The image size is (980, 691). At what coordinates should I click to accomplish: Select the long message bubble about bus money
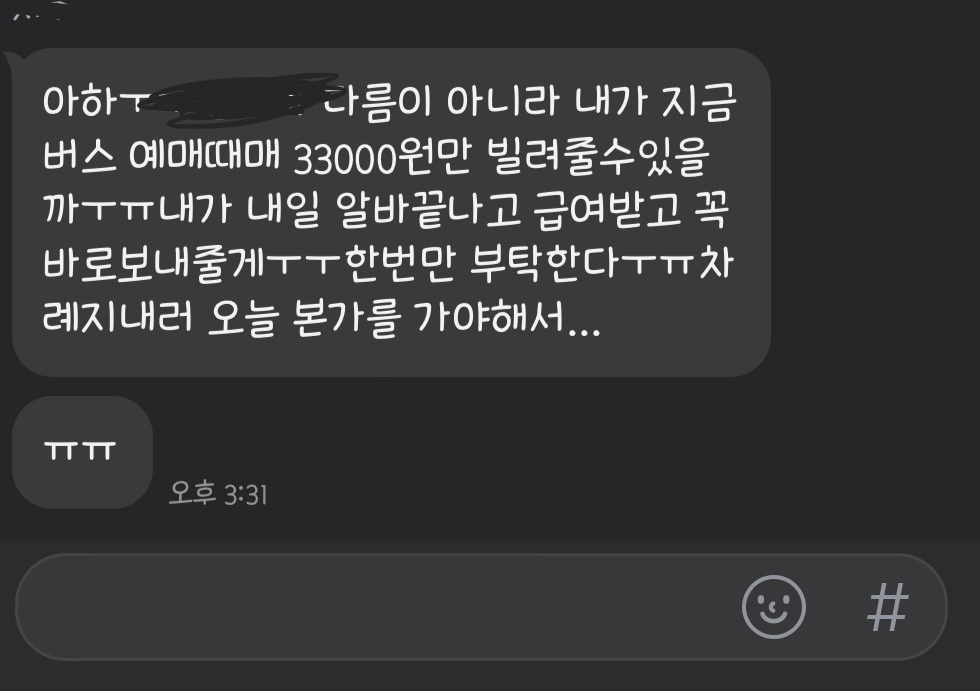coord(391,212)
